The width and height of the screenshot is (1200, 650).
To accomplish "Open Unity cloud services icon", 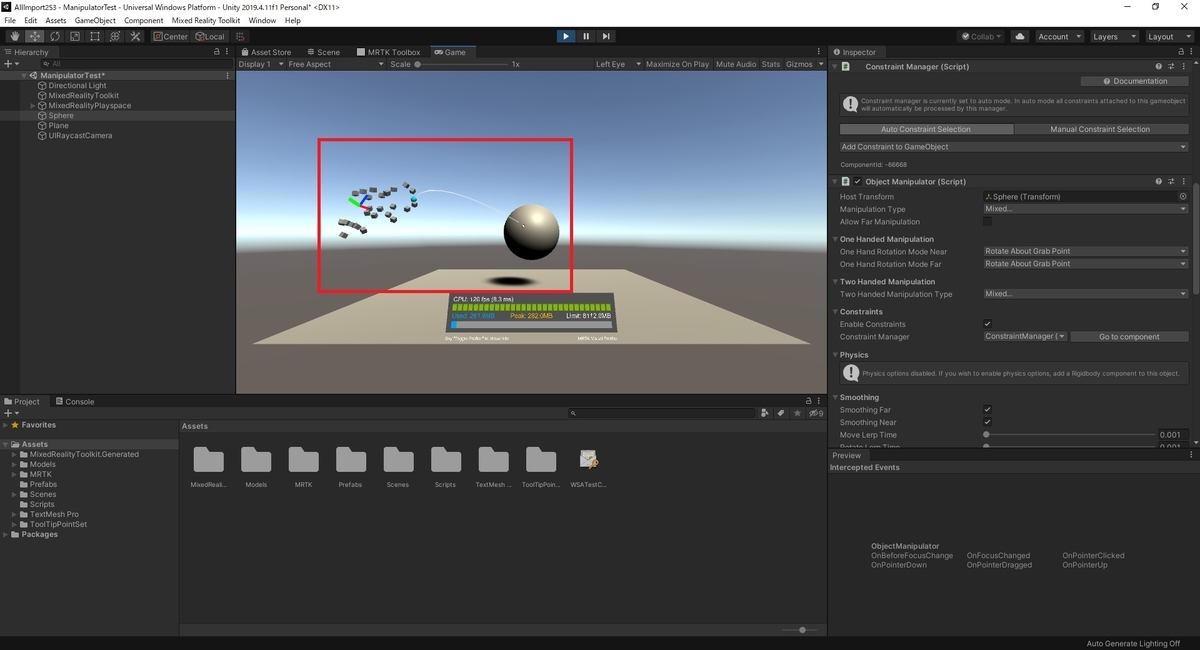I will click(x=1020, y=36).
